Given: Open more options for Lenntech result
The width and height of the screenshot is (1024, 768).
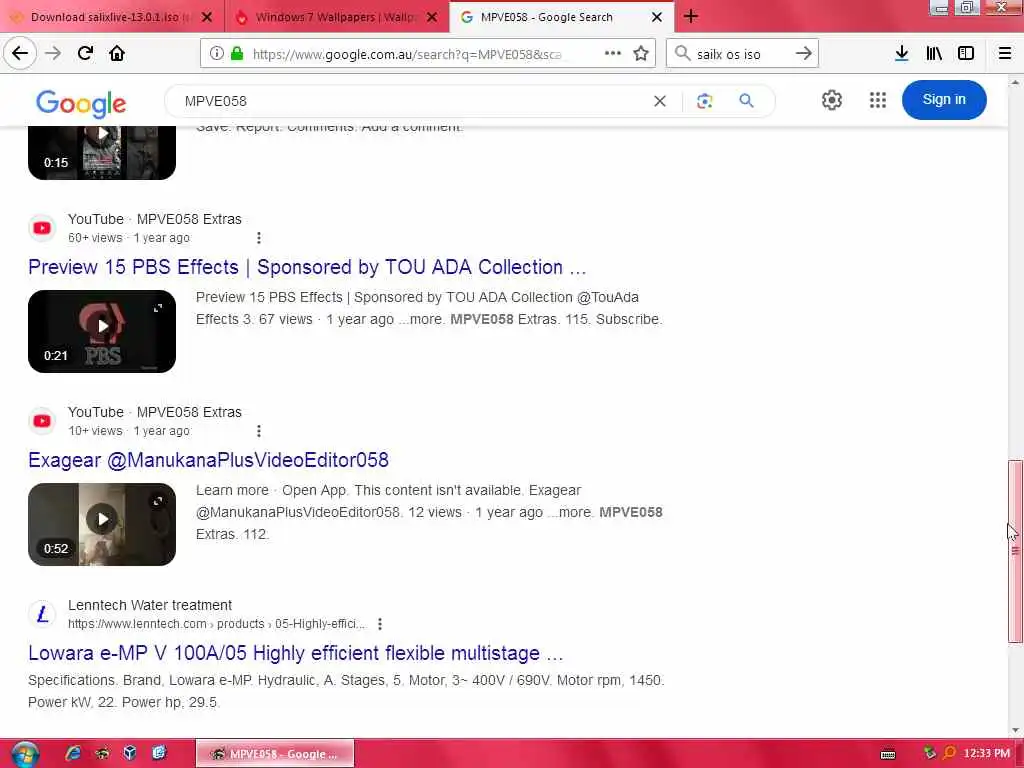Looking at the screenshot, I should (379, 624).
